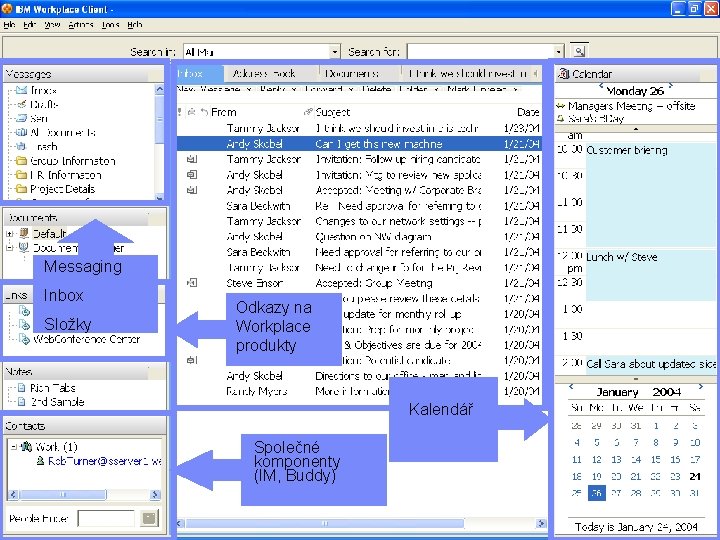The width and height of the screenshot is (720, 540).
Task: Open the Customer briefing calendar entry
Action: click(651, 194)
